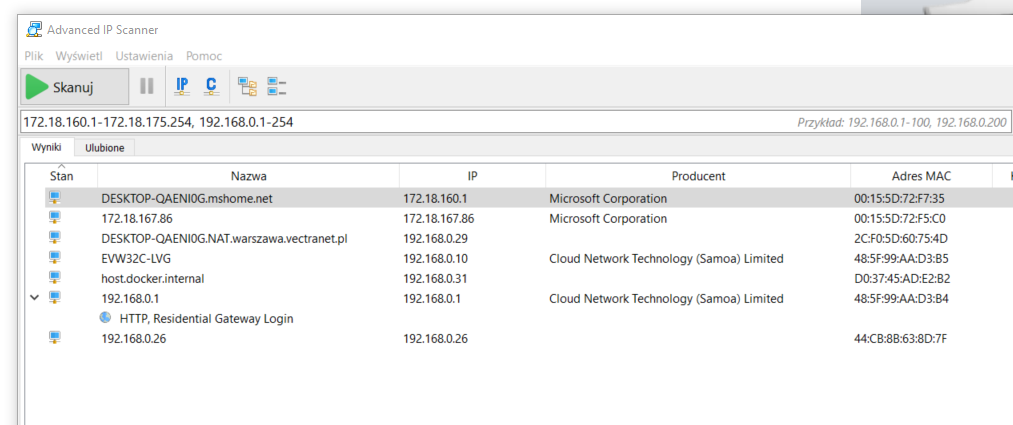Click the collapse all results icon
Screen dimensions: 1013x425
coord(277,87)
